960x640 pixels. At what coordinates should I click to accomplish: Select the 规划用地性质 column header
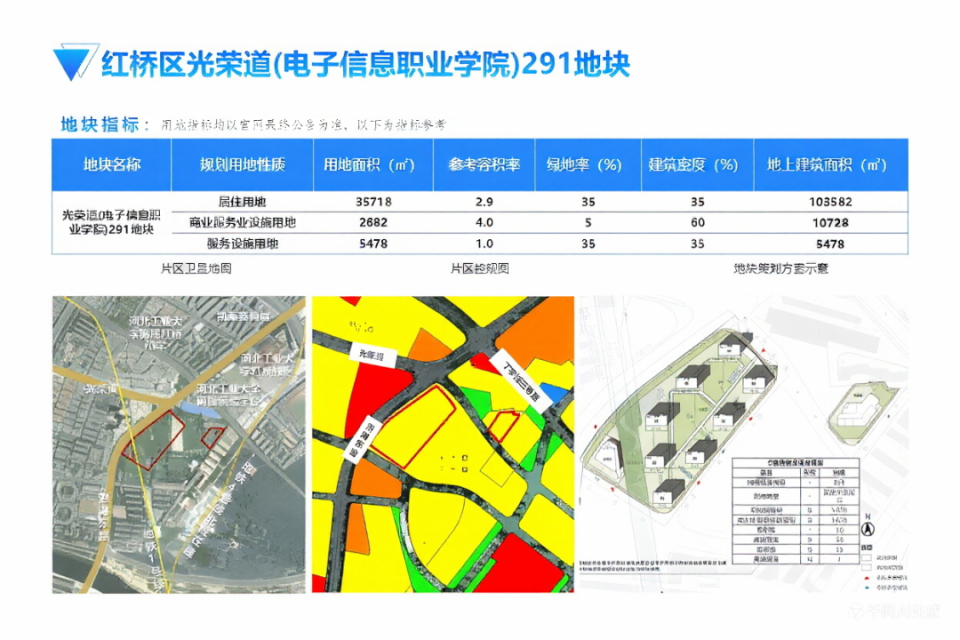click(x=242, y=165)
